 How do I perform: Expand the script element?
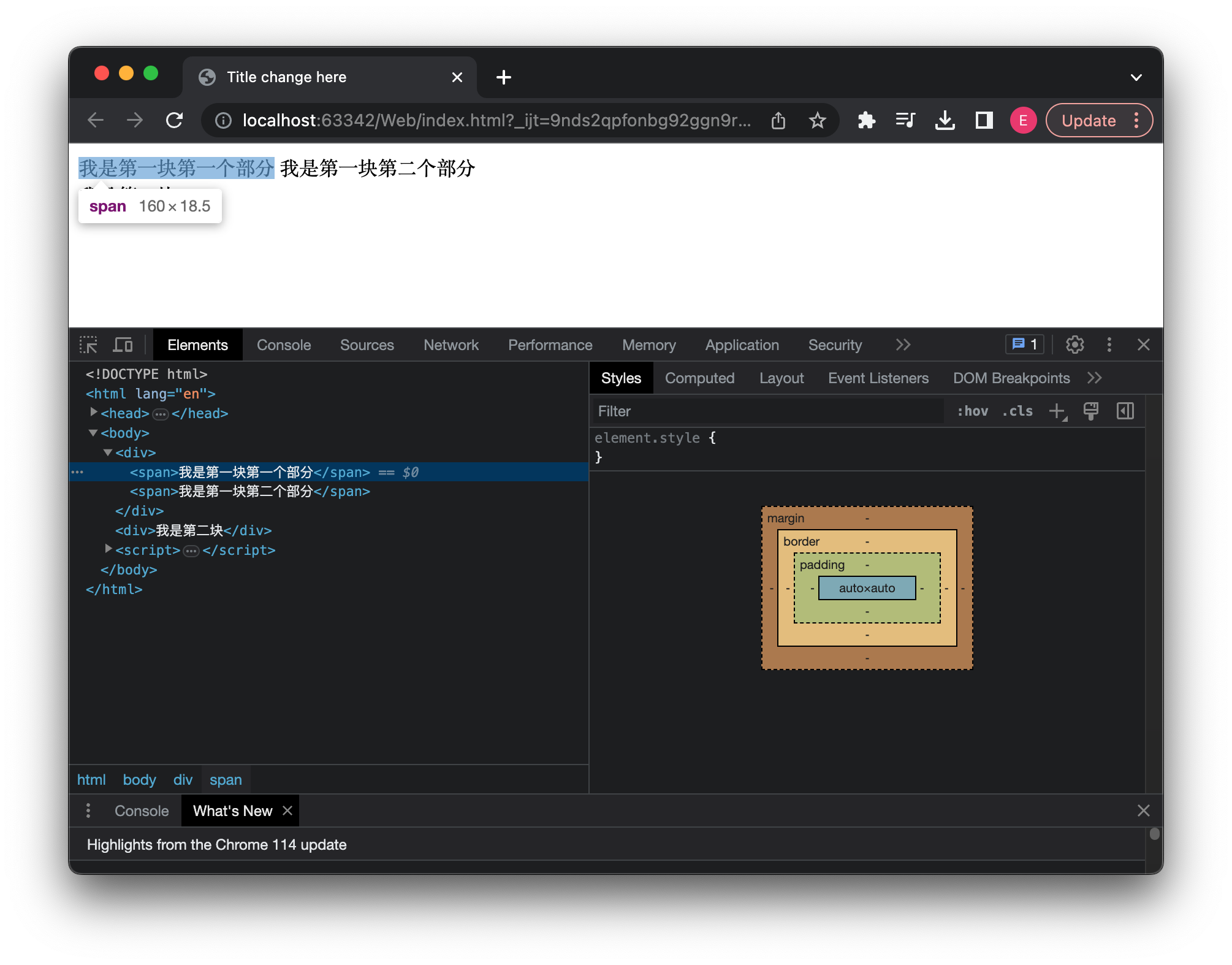click(108, 549)
